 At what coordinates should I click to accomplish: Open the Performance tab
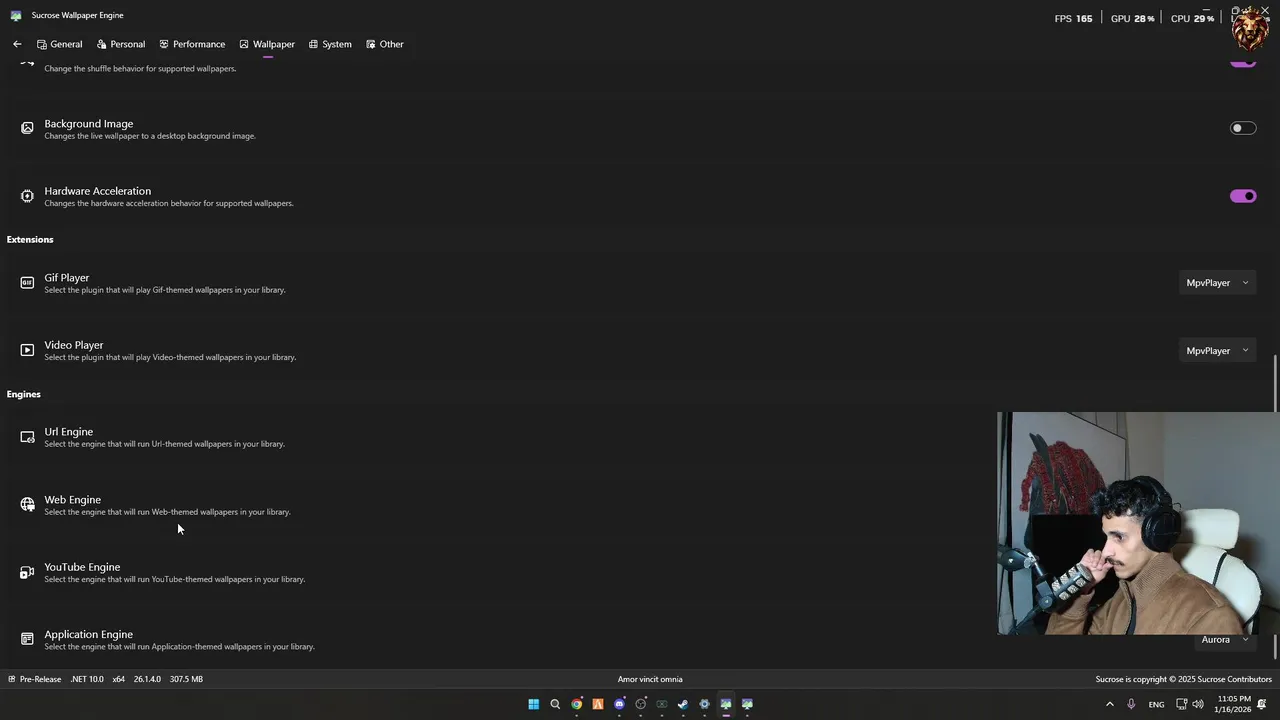192,44
